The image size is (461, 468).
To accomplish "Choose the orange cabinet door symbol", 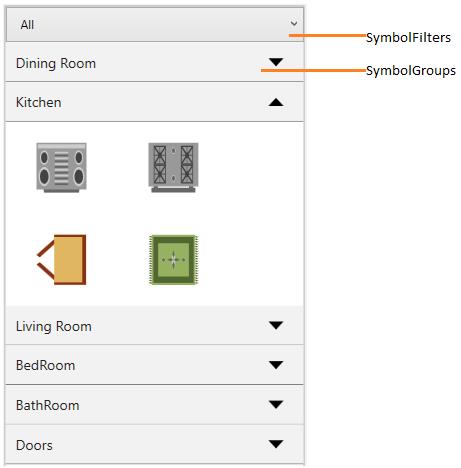I will [61, 260].
